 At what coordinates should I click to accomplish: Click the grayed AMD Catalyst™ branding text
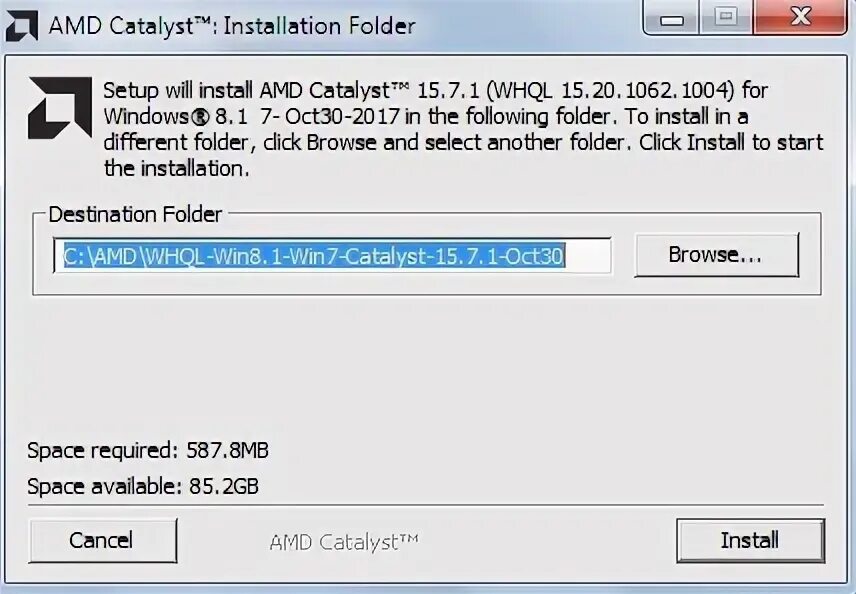click(x=344, y=542)
